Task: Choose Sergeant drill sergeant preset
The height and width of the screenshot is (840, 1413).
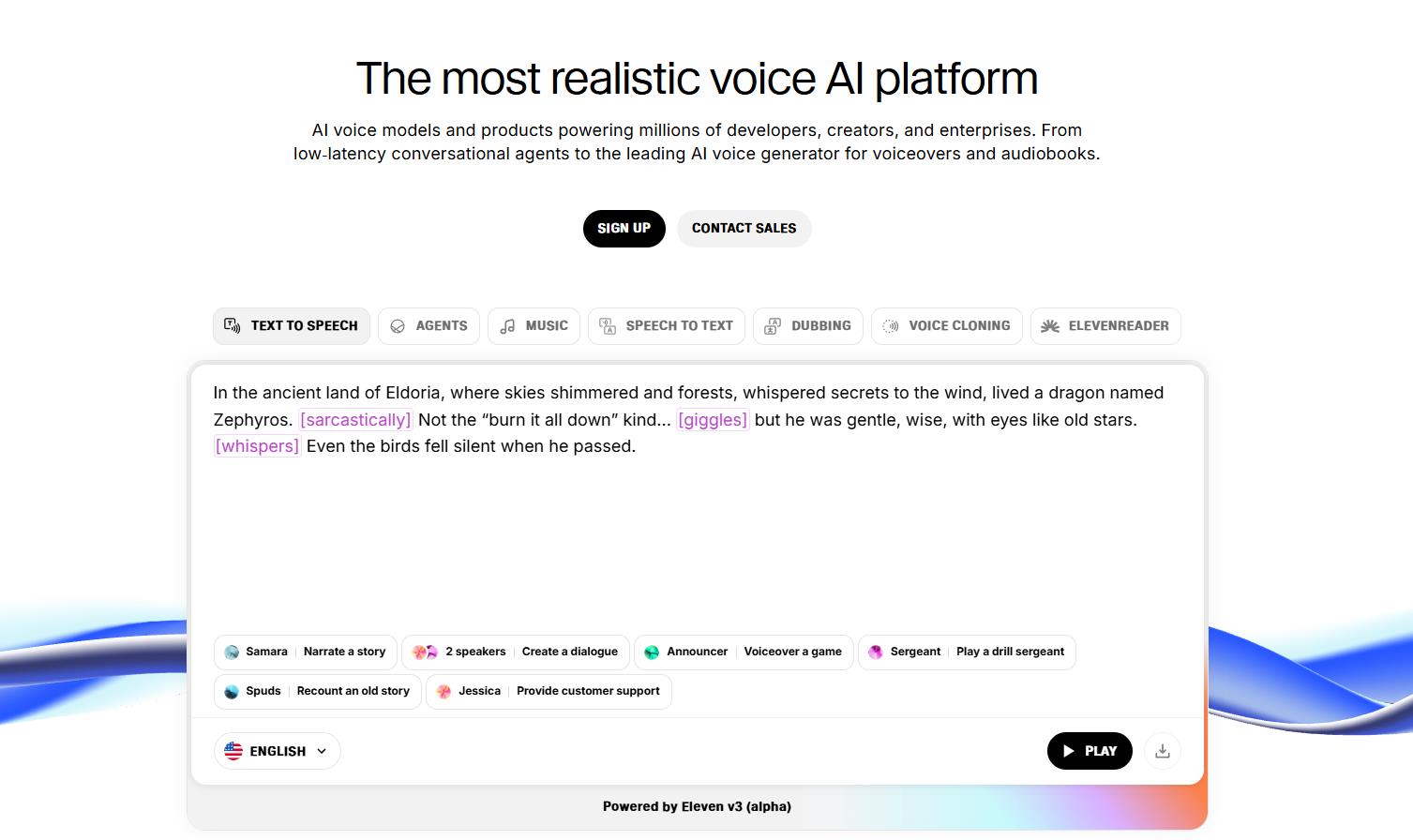Action: point(967,652)
